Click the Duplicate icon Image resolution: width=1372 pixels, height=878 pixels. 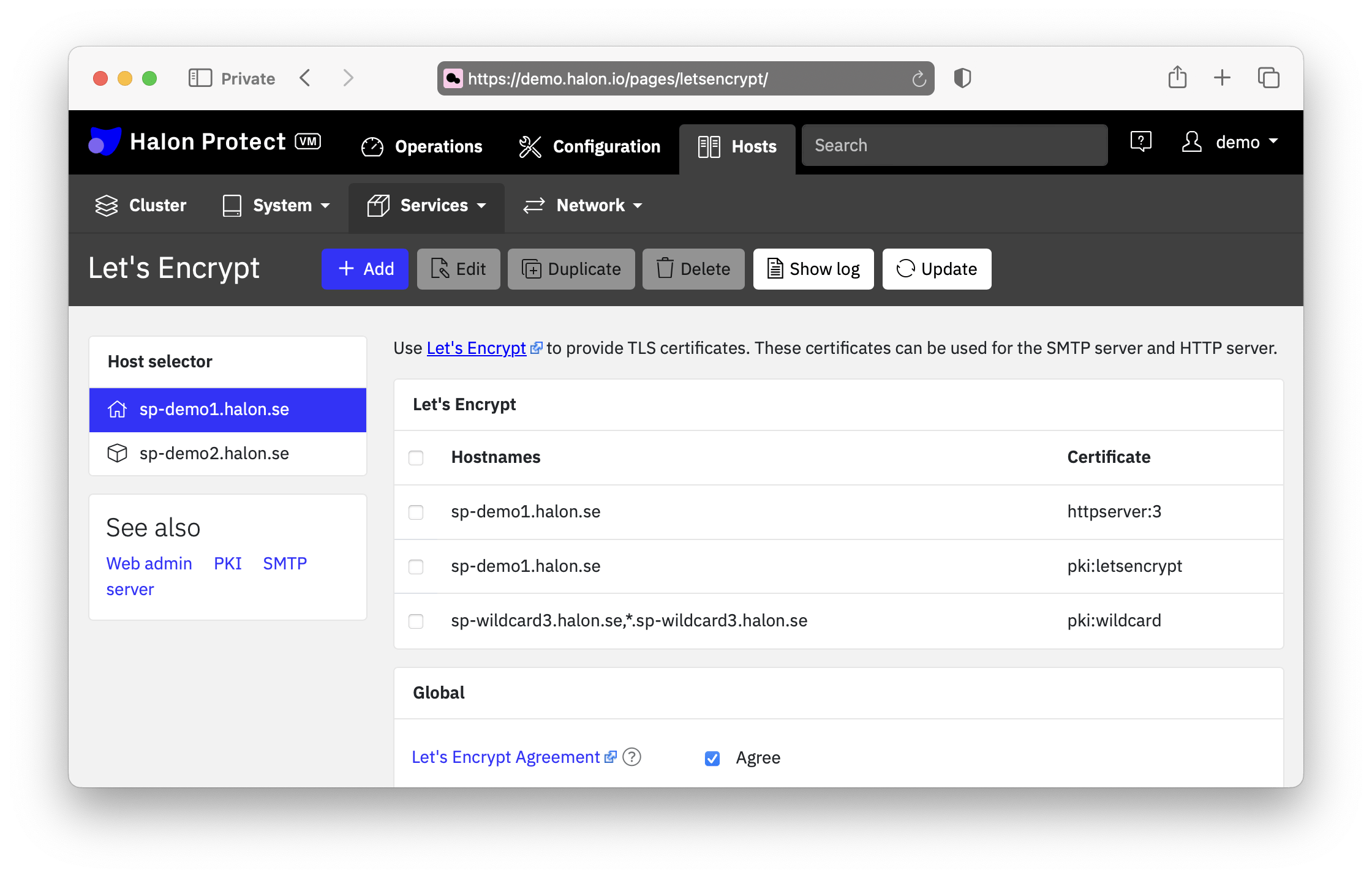click(x=532, y=269)
